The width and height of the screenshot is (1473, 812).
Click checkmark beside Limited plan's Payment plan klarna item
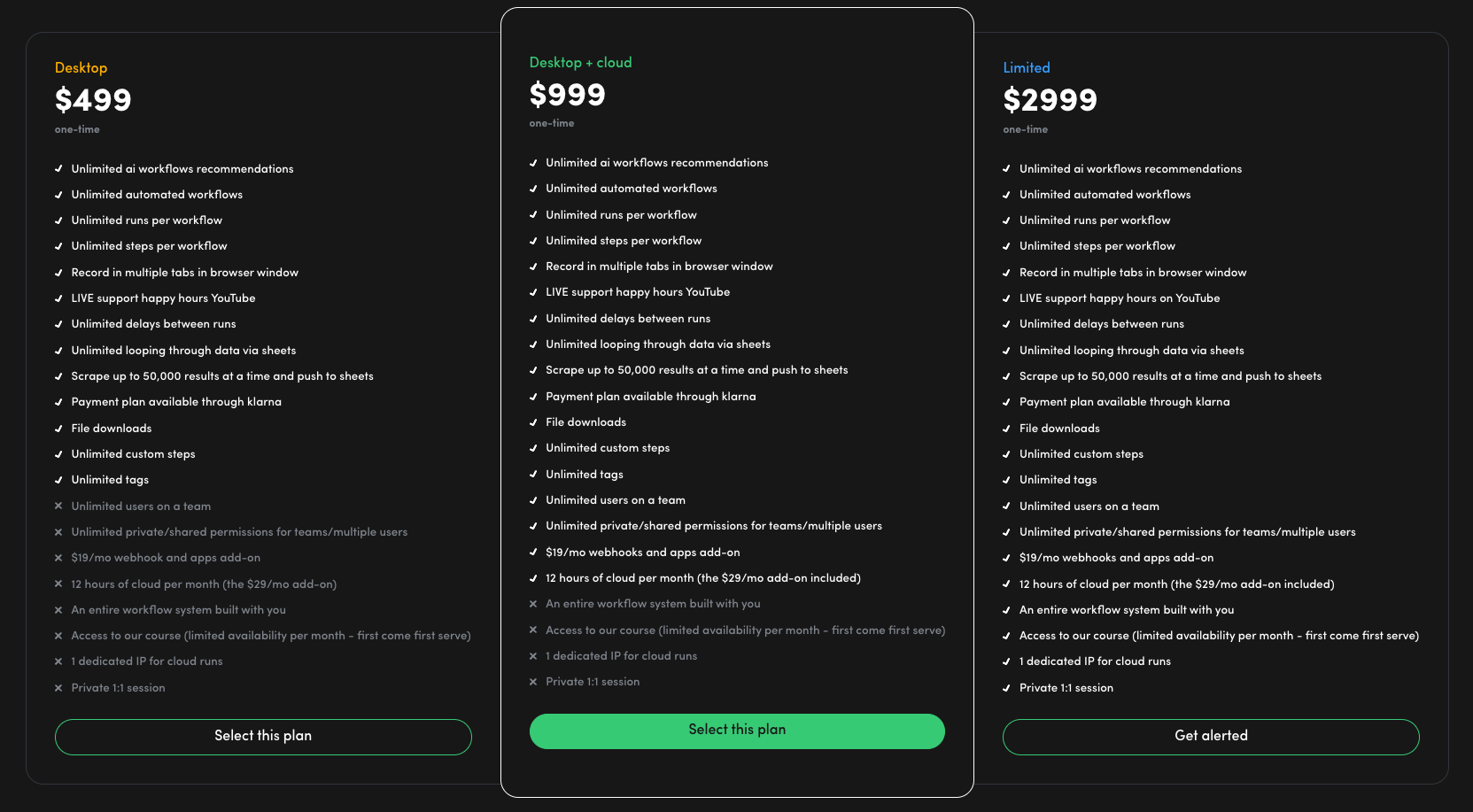tap(1006, 402)
